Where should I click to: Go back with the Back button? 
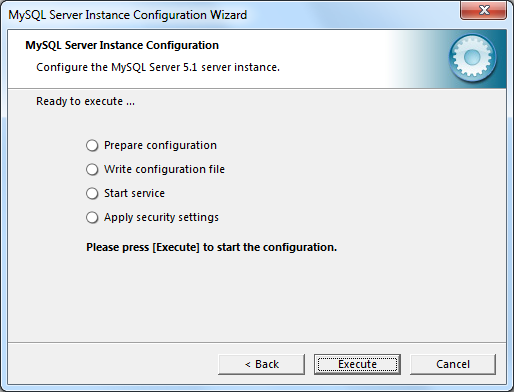pos(261,364)
